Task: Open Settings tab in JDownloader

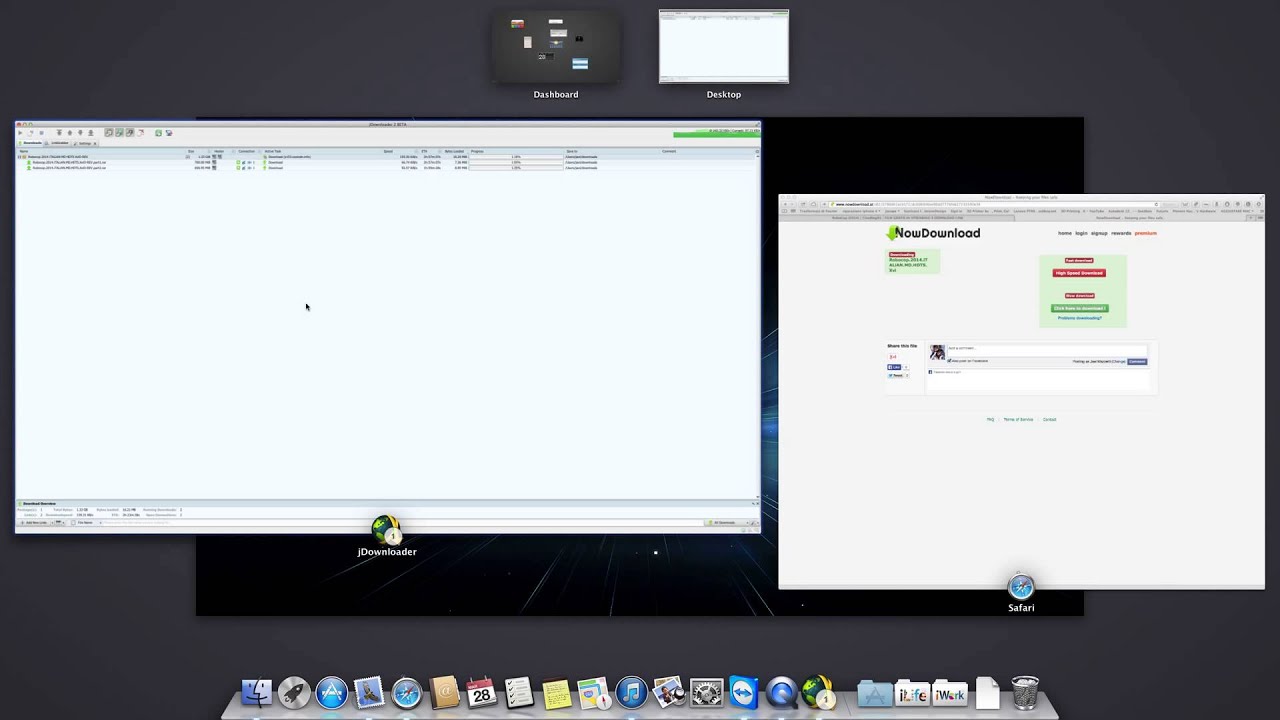Action: pos(85,143)
